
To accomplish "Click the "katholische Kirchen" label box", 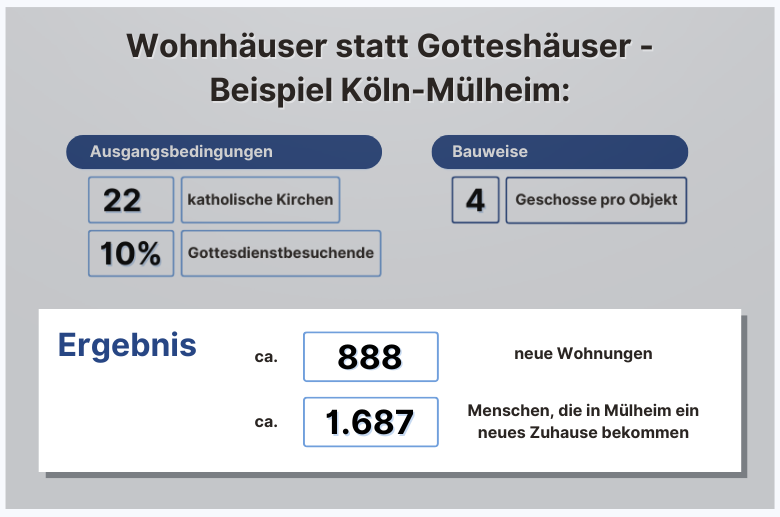I will pyautogui.click(x=260, y=200).
